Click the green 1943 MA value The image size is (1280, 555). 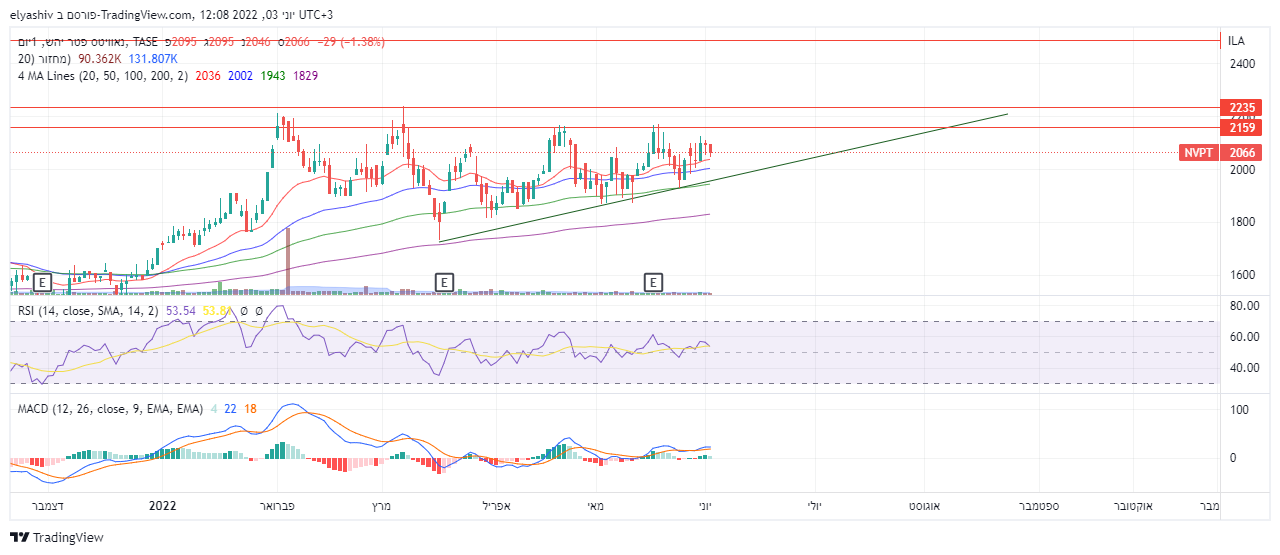[x=273, y=76]
